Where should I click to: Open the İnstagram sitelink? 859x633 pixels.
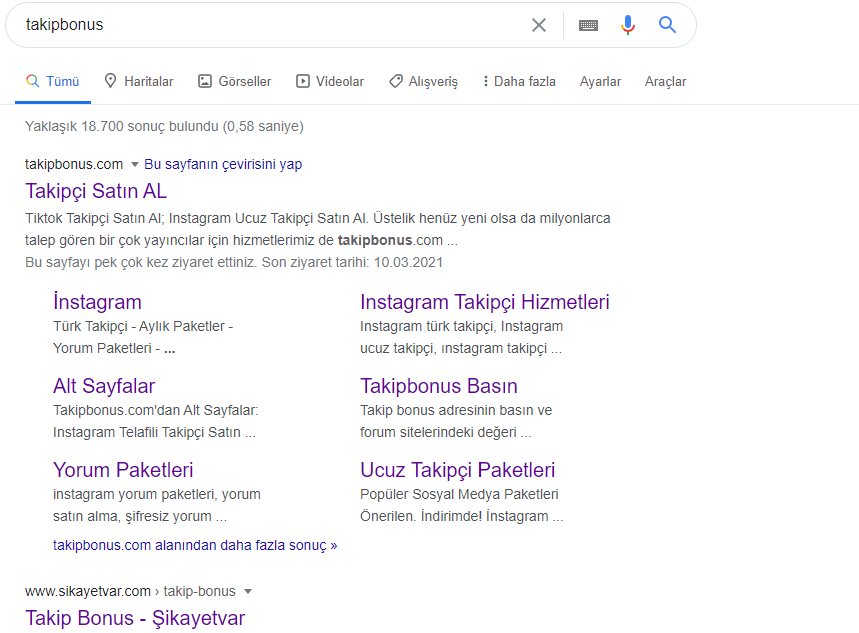(97, 302)
